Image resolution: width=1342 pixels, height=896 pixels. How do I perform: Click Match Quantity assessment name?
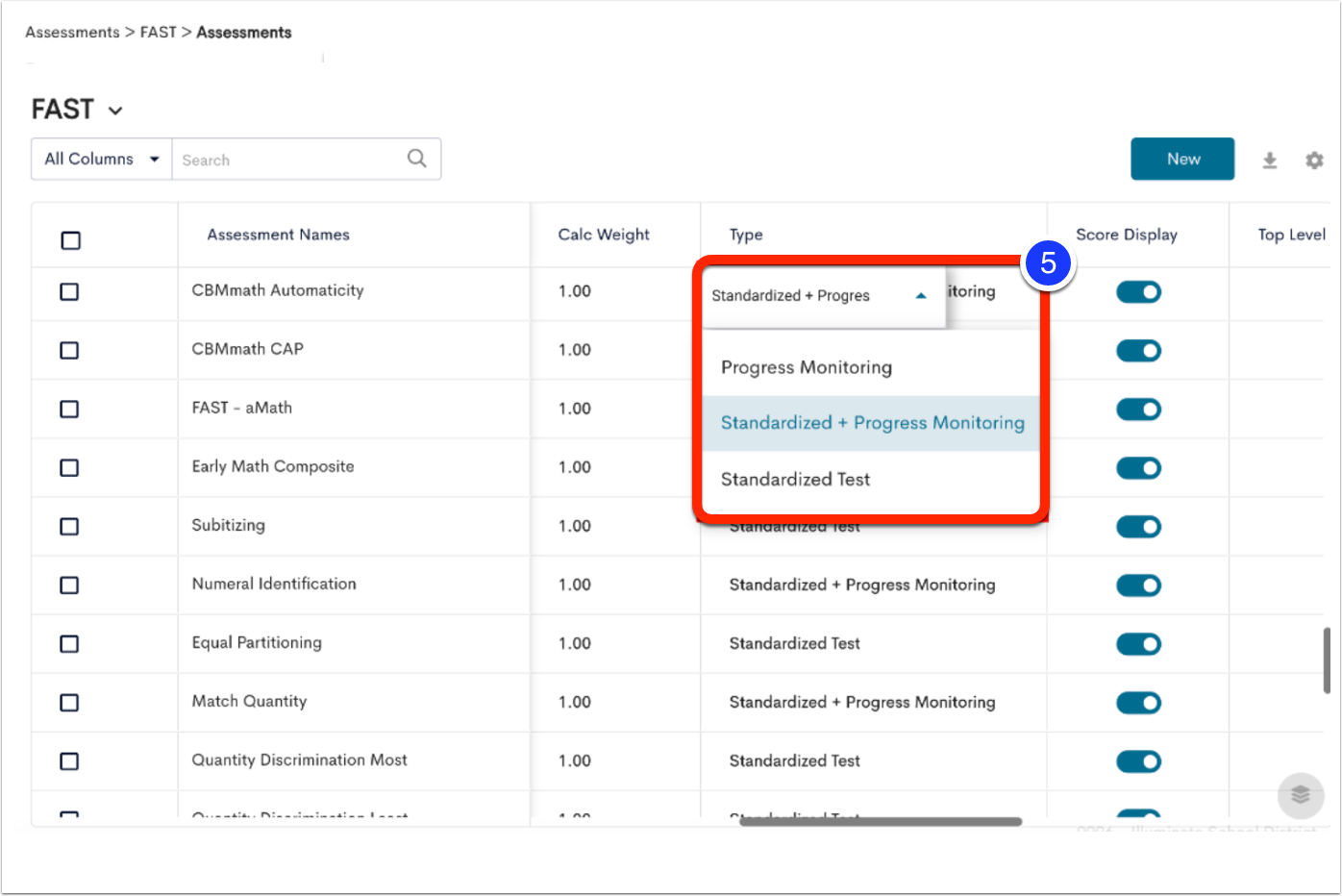(249, 701)
